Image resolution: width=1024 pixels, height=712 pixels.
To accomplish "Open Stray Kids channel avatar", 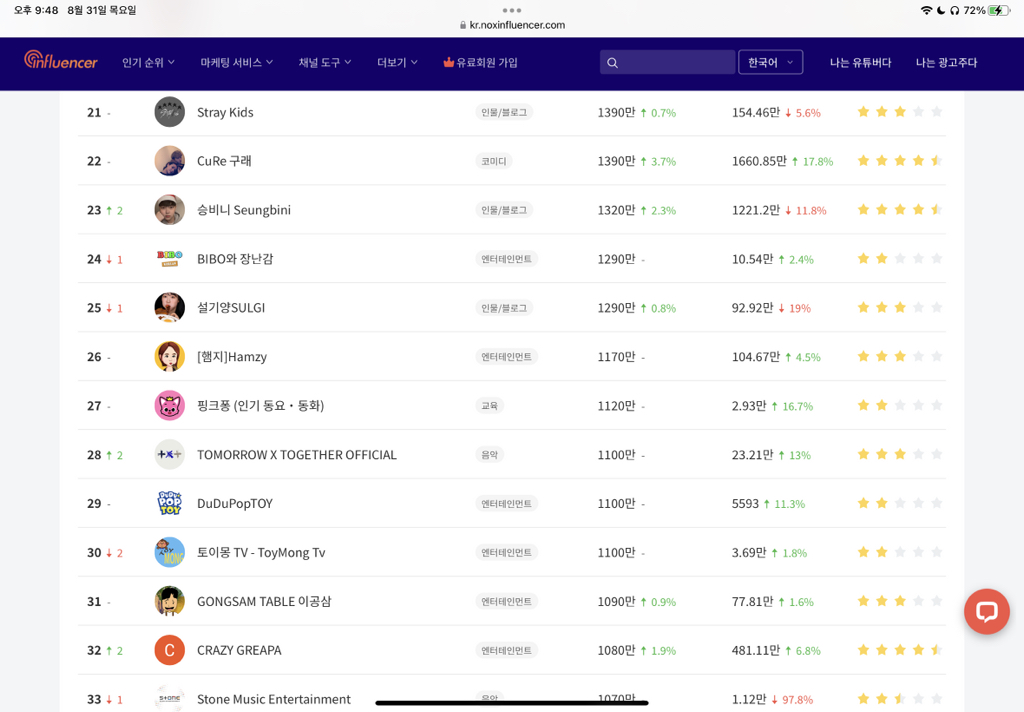I will point(170,112).
